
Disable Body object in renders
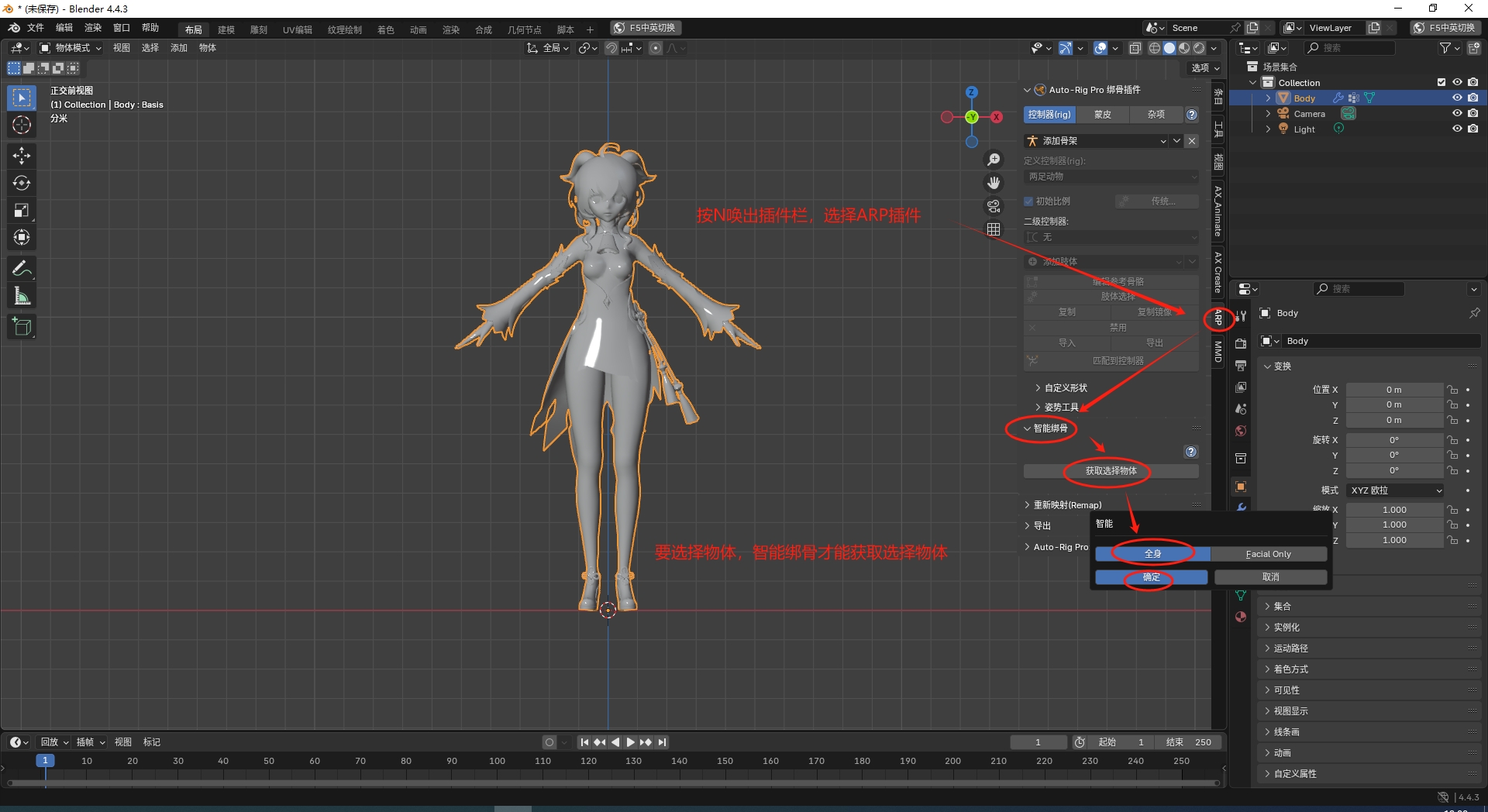(x=1472, y=98)
